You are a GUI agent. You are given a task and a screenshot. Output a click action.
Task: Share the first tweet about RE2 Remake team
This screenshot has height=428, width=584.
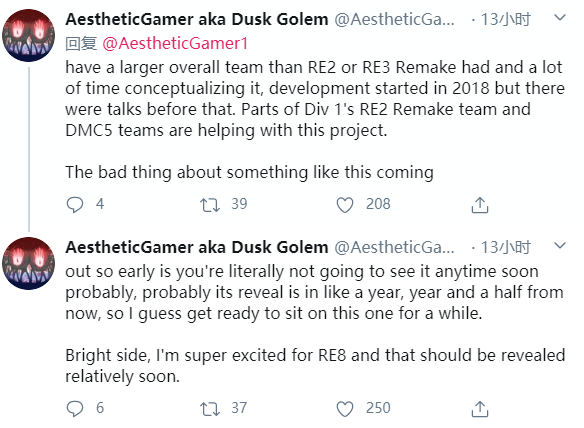(480, 205)
